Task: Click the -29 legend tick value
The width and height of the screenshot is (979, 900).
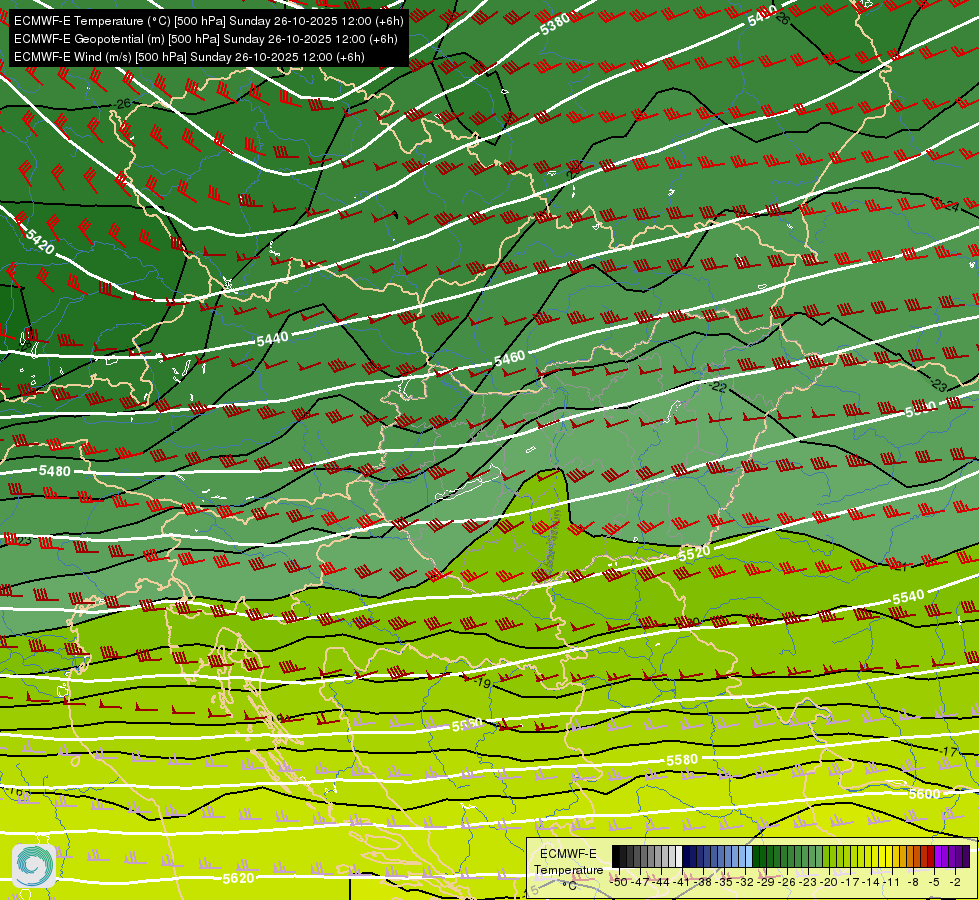Action: (766, 883)
